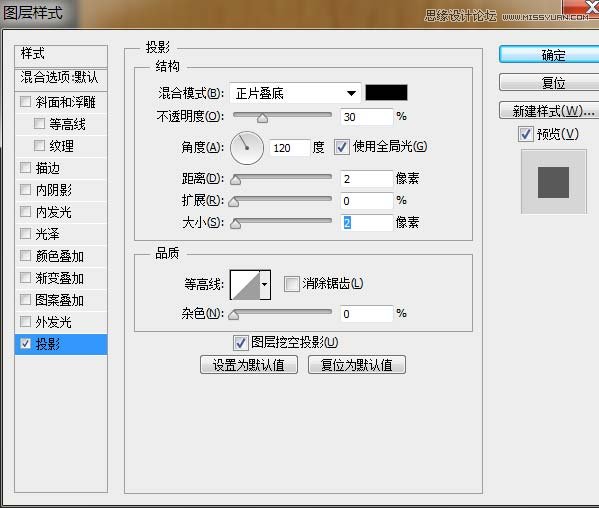599x508 pixels.
Task: Click the 确定 button
Action: click(553, 55)
